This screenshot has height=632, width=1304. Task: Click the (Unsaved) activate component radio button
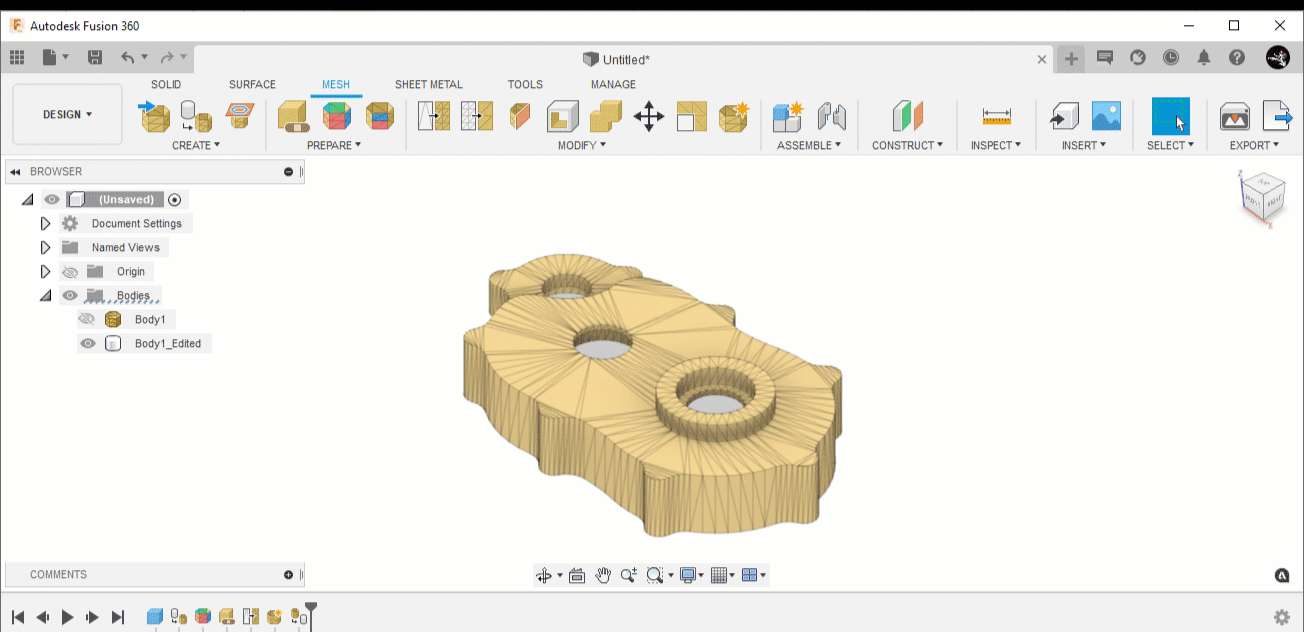click(x=175, y=200)
